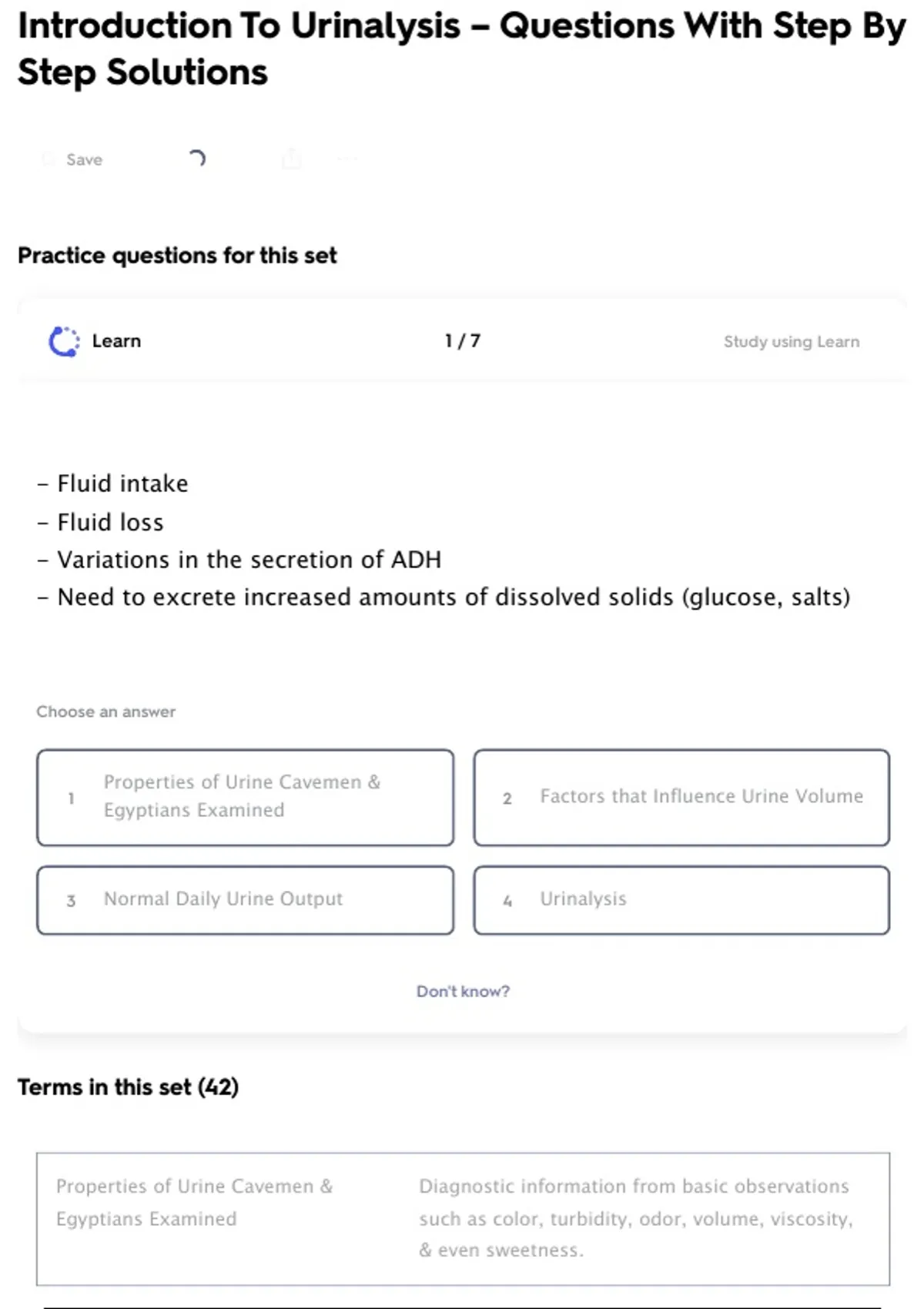
Task: Click the term 'Properties of Urine Cavemen & Egyptians Examined' in the terms list
Action: 194,1202
